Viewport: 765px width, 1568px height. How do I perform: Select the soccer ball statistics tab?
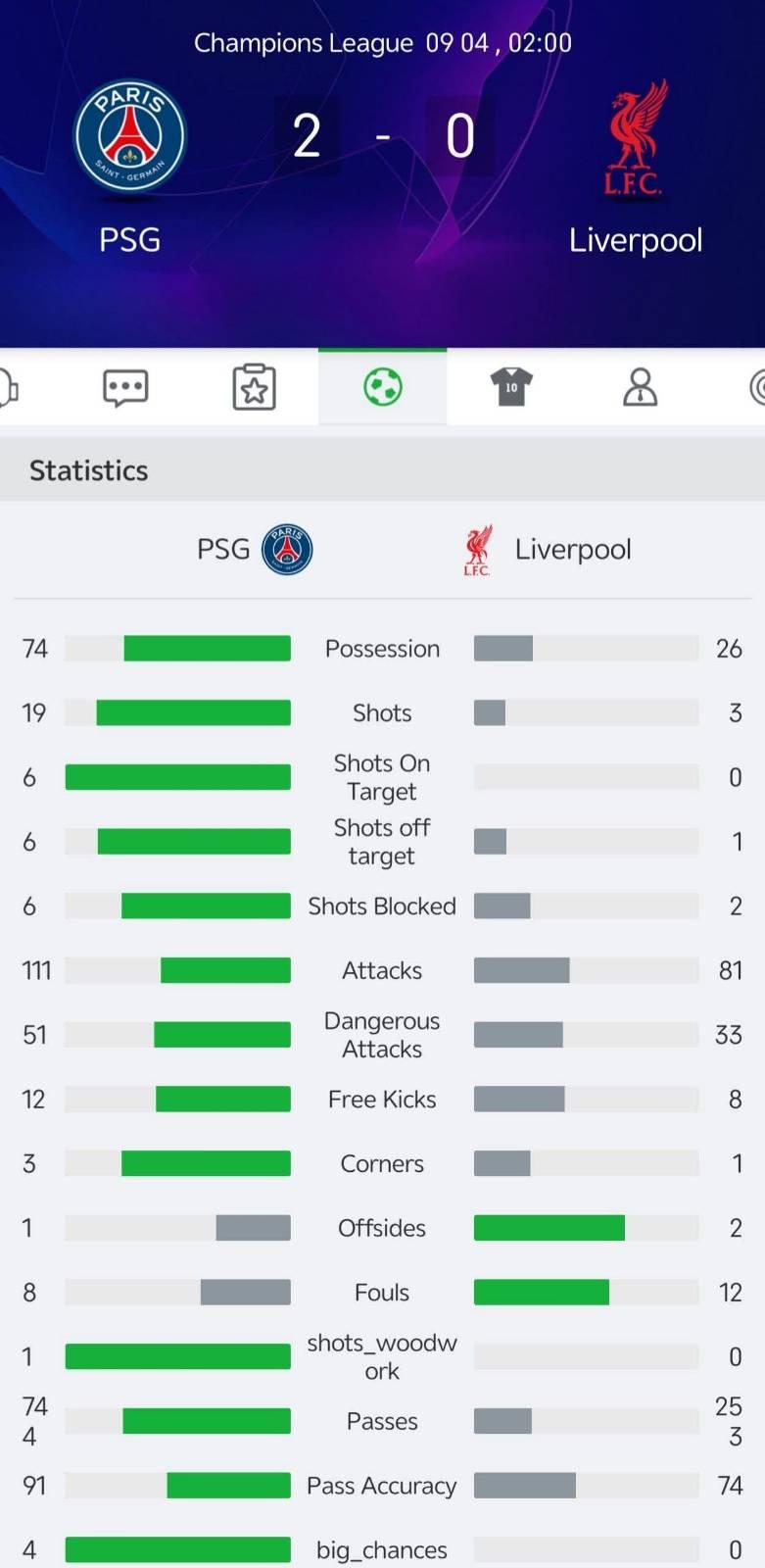pos(382,388)
